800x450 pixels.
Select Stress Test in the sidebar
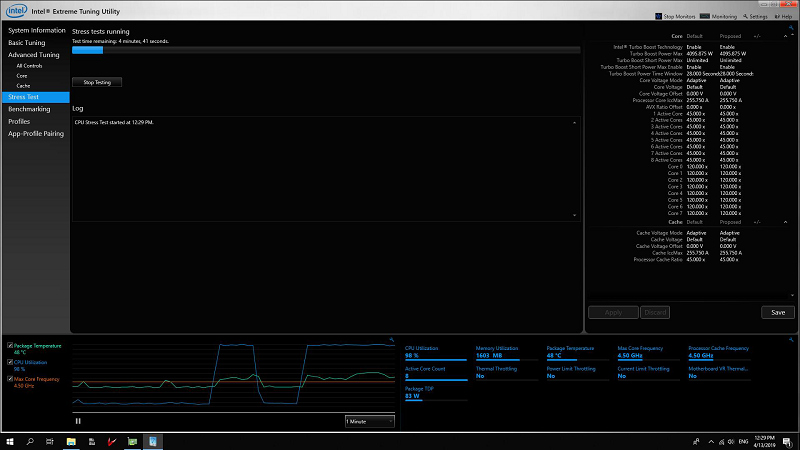tap(36, 97)
